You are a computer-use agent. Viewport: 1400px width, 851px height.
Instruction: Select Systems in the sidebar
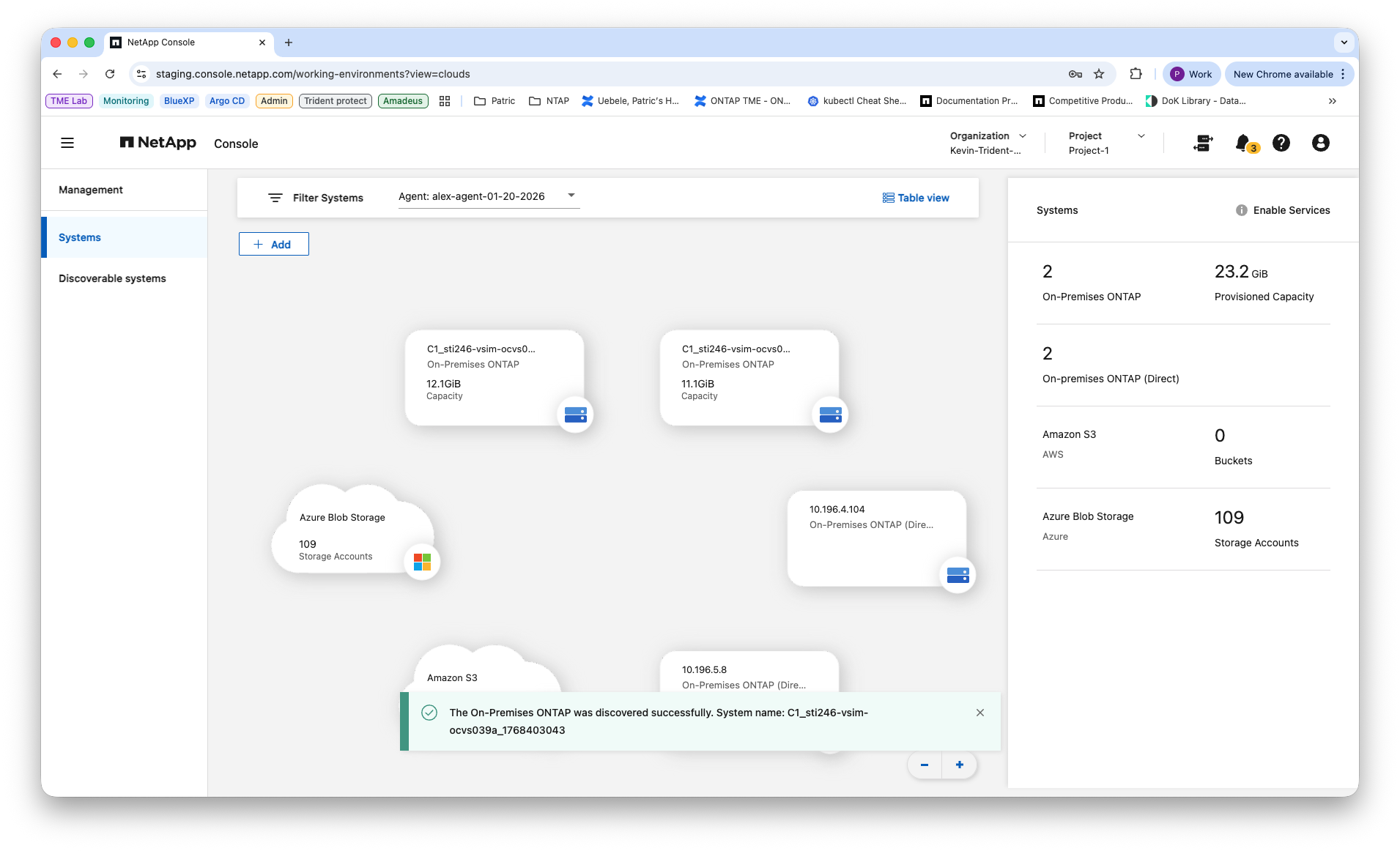(x=125, y=237)
